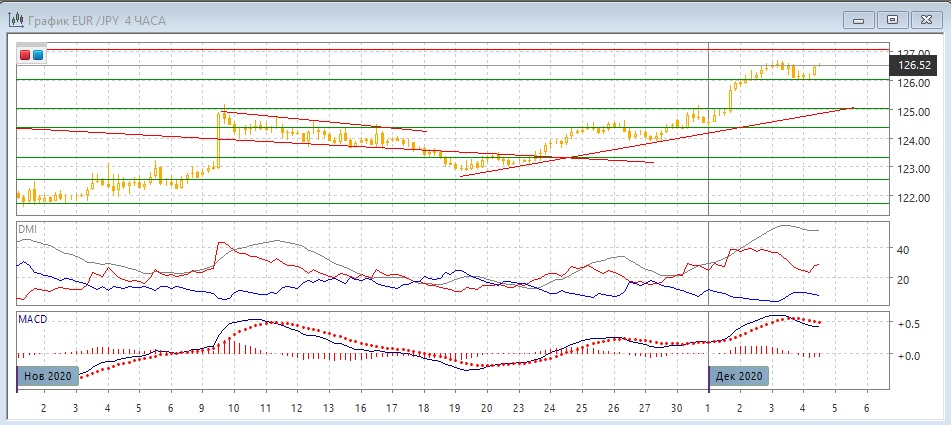Select the current price tag 126.52
The image size is (951, 425).
(913, 65)
